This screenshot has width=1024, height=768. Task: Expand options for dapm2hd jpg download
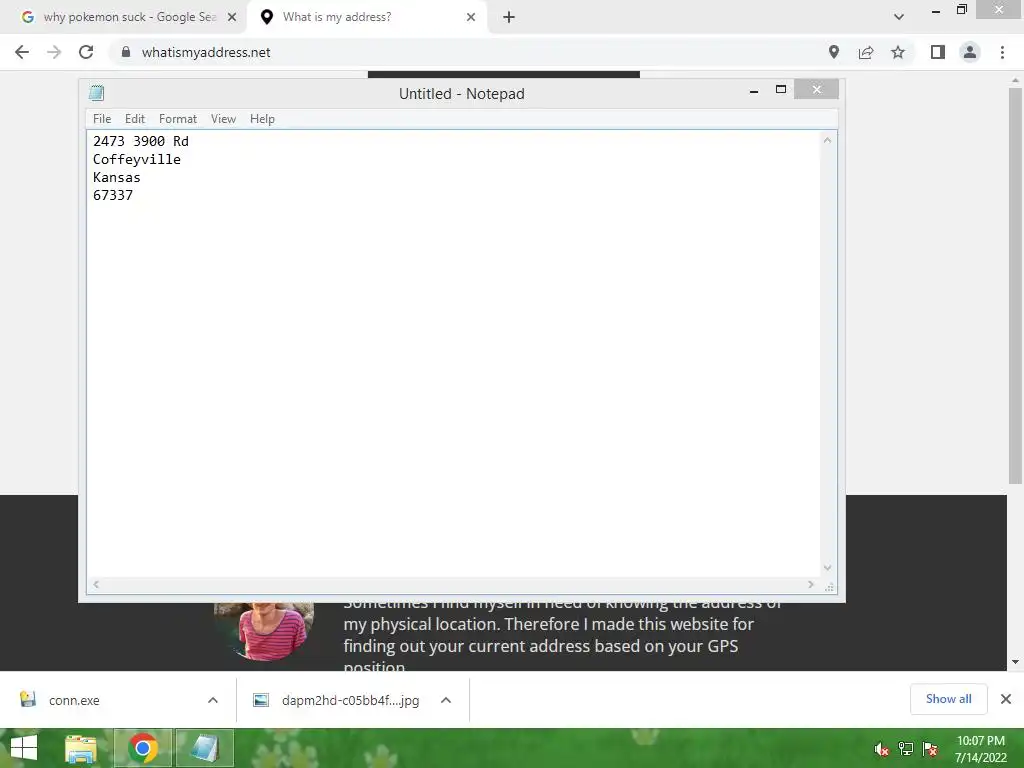pyautogui.click(x=446, y=700)
